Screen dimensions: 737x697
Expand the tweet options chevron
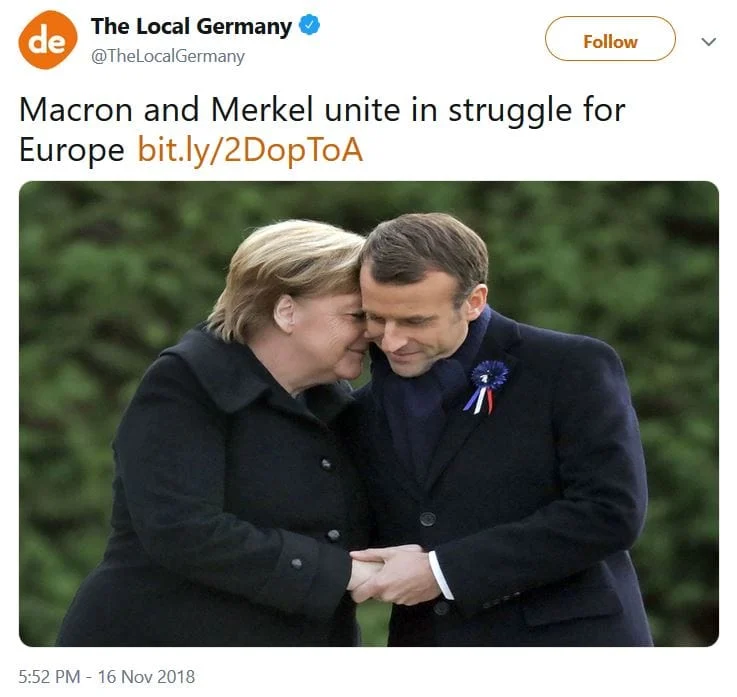[x=708, y=41]
